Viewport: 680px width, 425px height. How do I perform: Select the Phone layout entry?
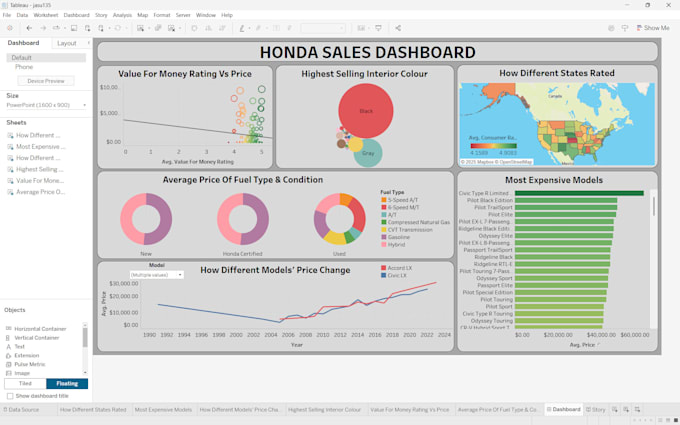(24, 67)
